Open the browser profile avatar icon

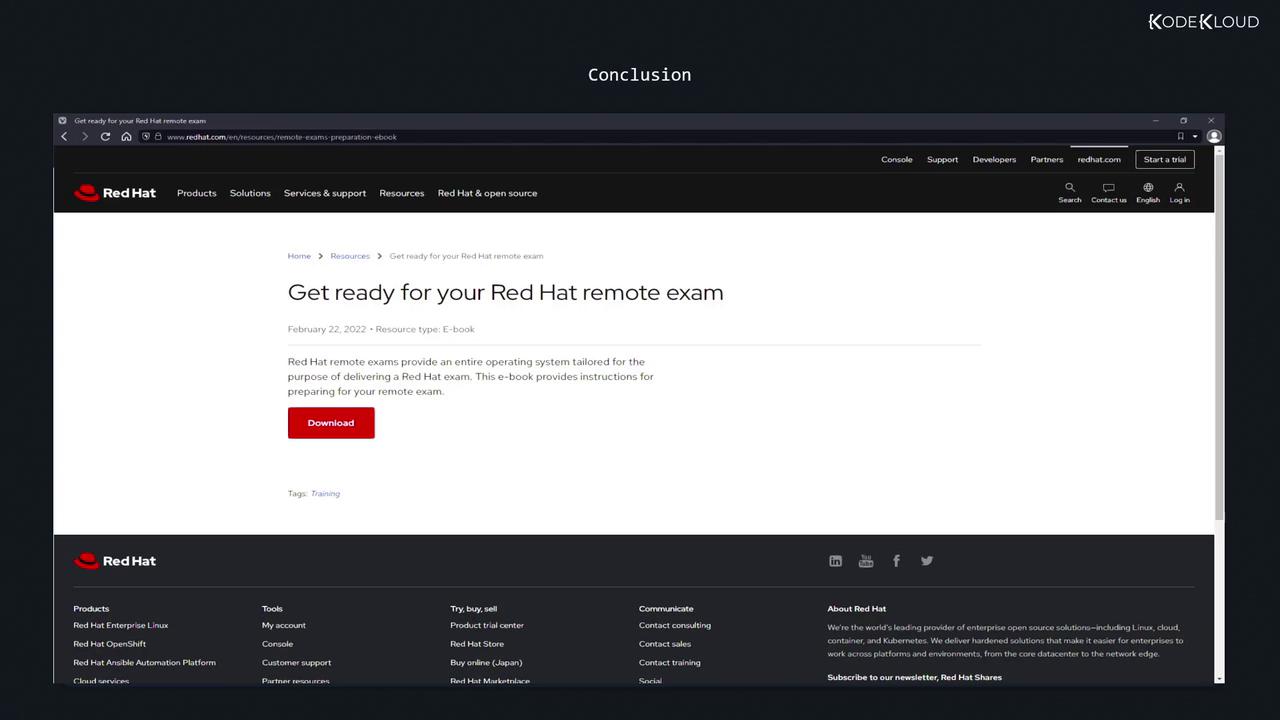pyautogui.click(x=1214, y=137)
